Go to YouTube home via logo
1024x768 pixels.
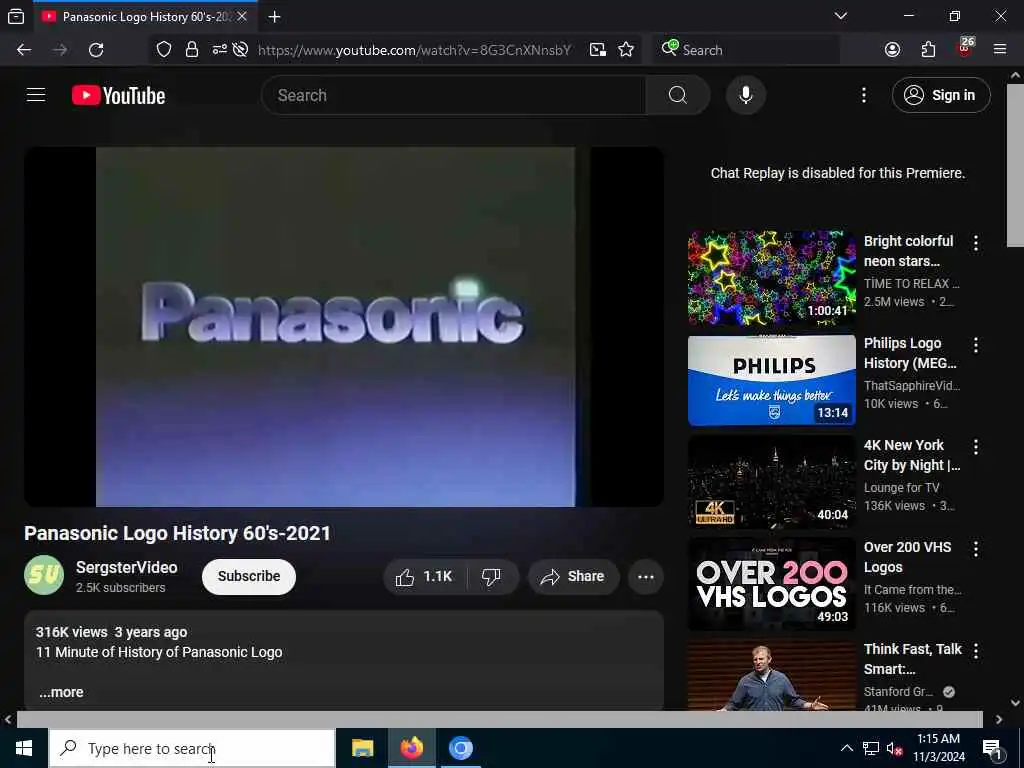point(118,95)
